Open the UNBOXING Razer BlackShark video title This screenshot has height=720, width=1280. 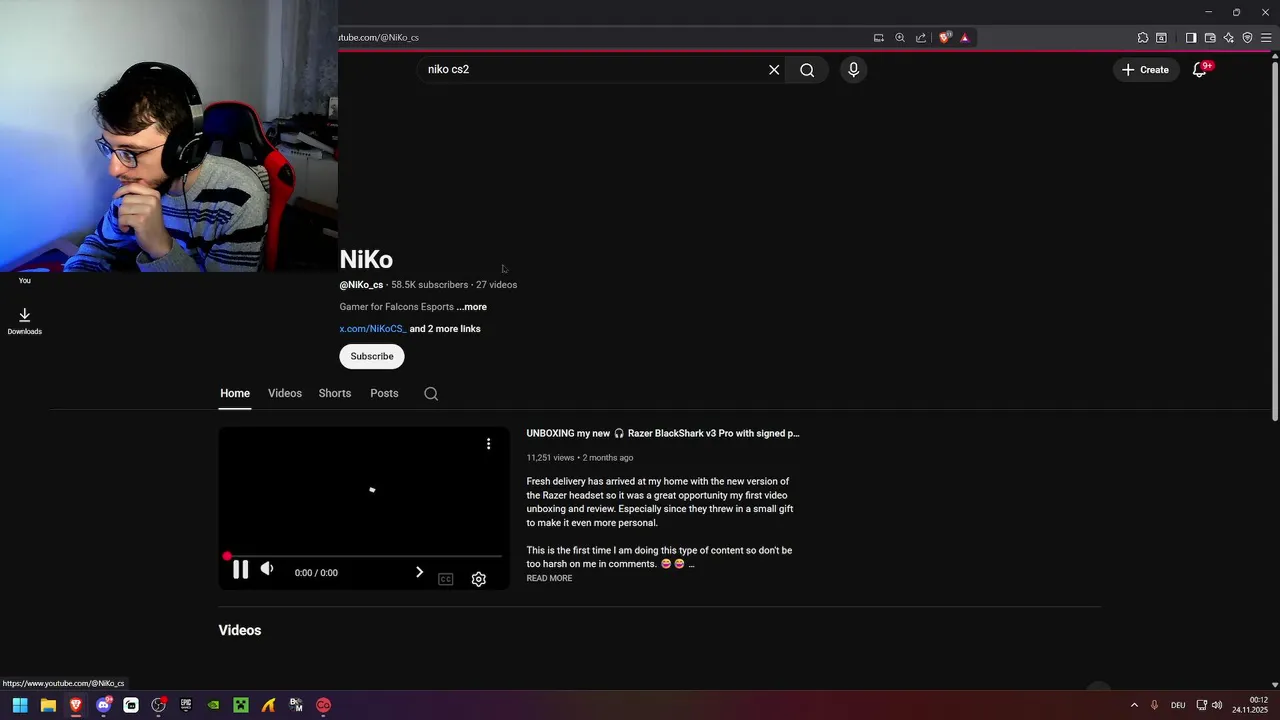click(x=663, y=434)
